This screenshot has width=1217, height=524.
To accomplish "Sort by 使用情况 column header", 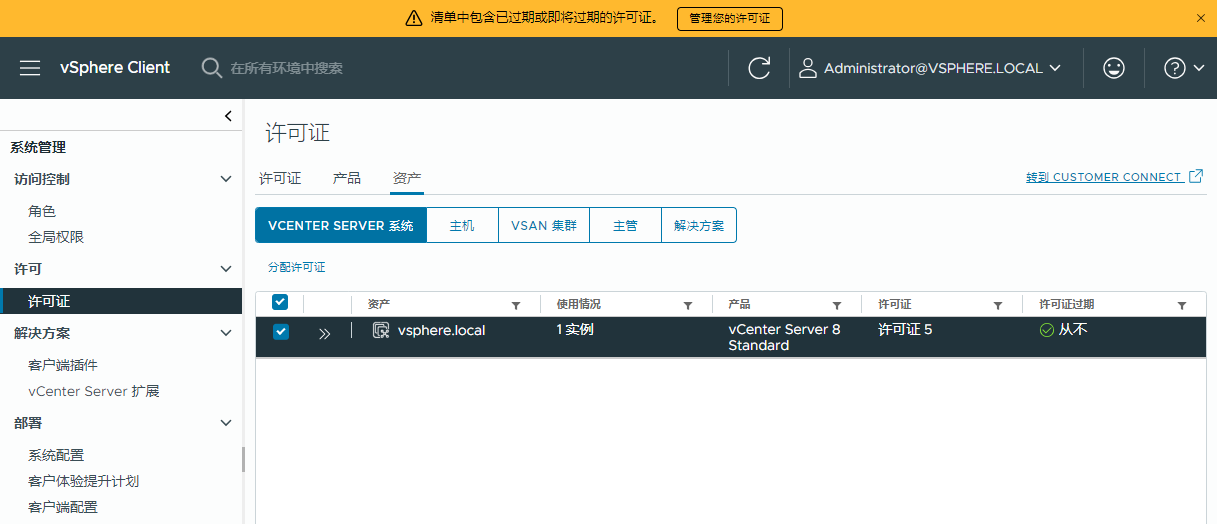I will pyautogui.click(x=579, y=304).
